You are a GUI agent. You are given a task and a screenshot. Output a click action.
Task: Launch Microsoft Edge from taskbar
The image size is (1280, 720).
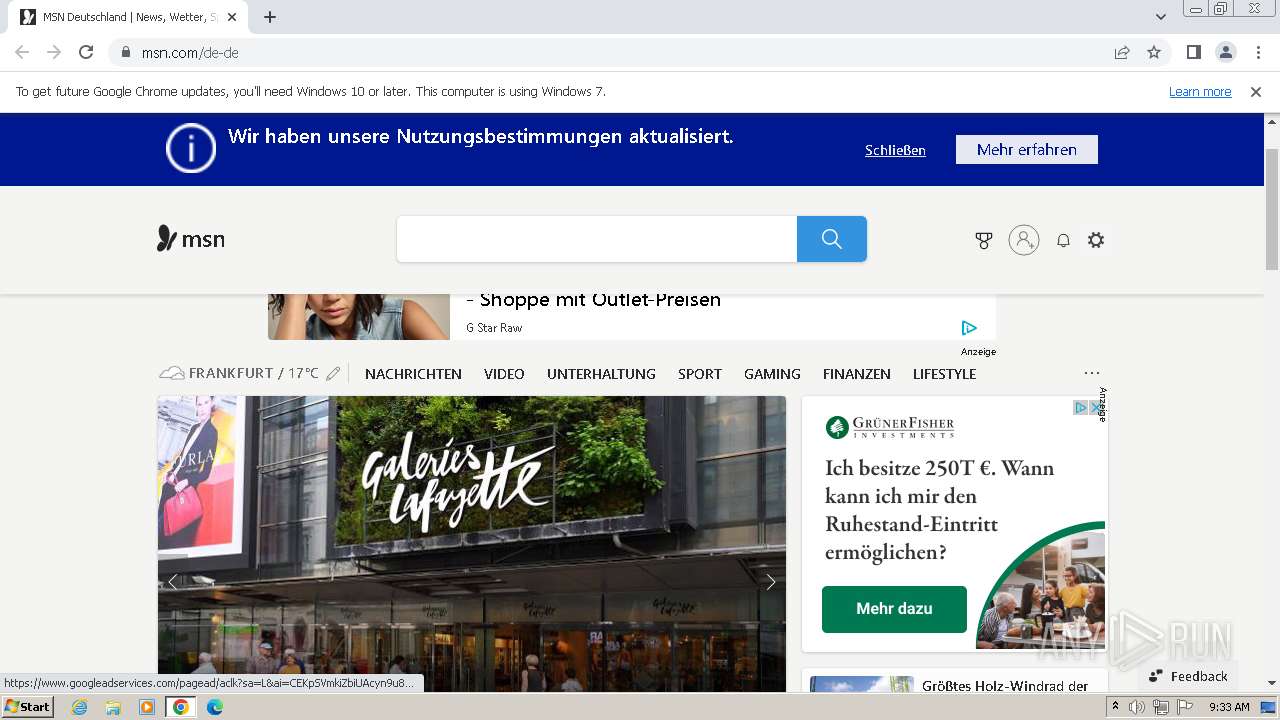215,707
